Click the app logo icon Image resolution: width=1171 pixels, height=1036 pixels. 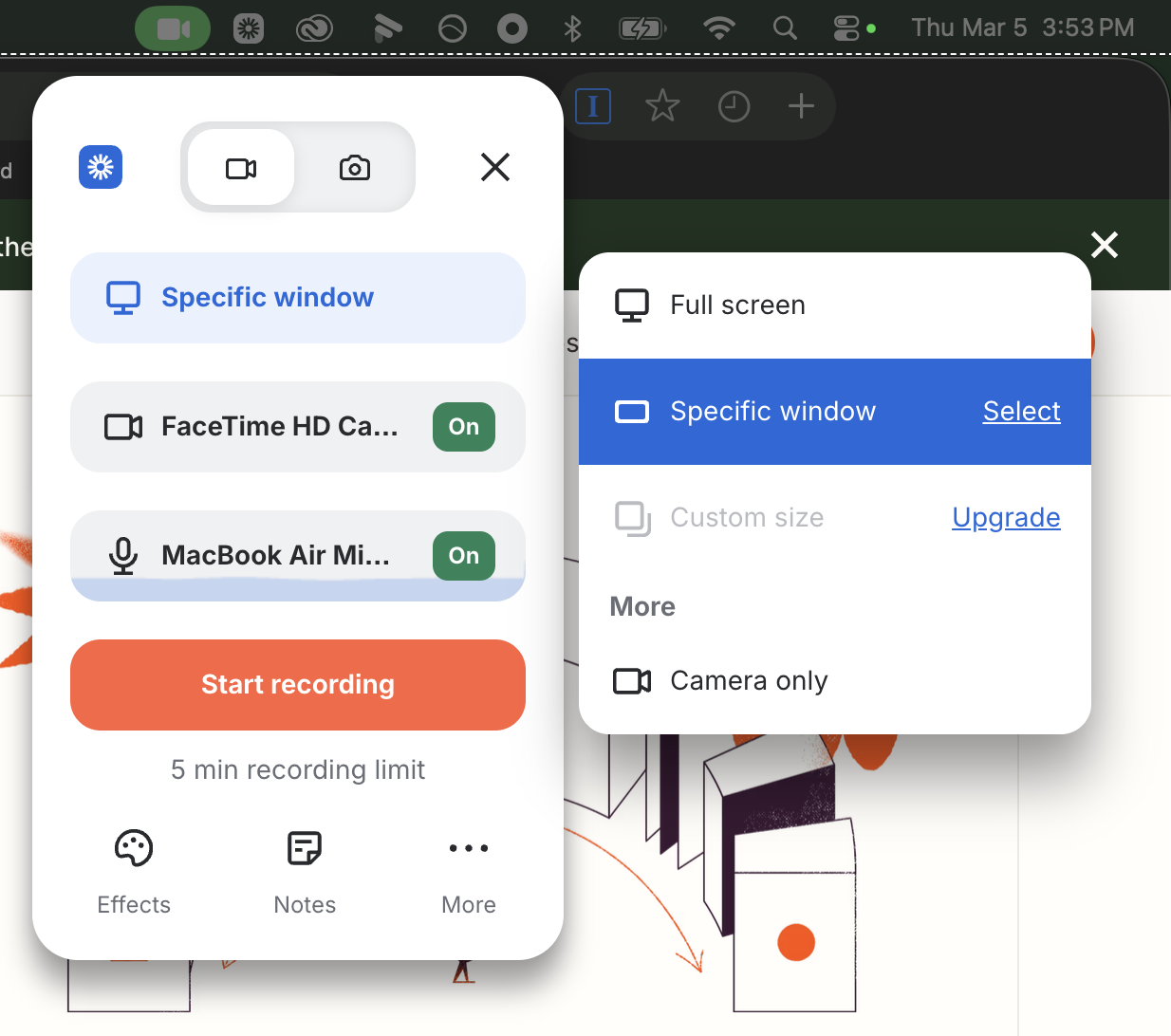click(x=100, y=167)
